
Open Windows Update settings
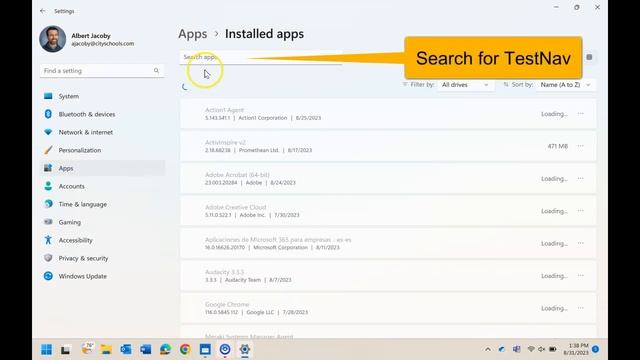coord(102,276)
